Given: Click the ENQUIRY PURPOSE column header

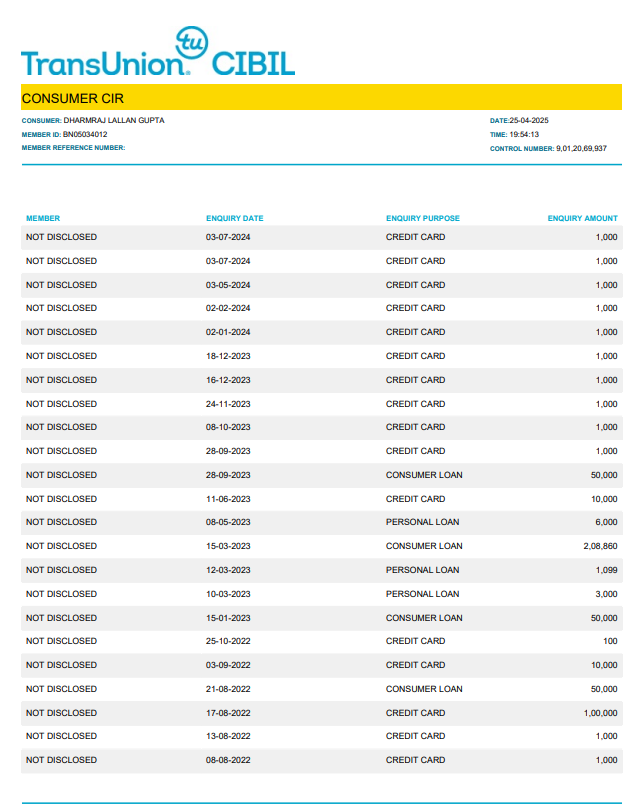Looking at the screenshot, I should pyautogui.click(x=423, y=218).
